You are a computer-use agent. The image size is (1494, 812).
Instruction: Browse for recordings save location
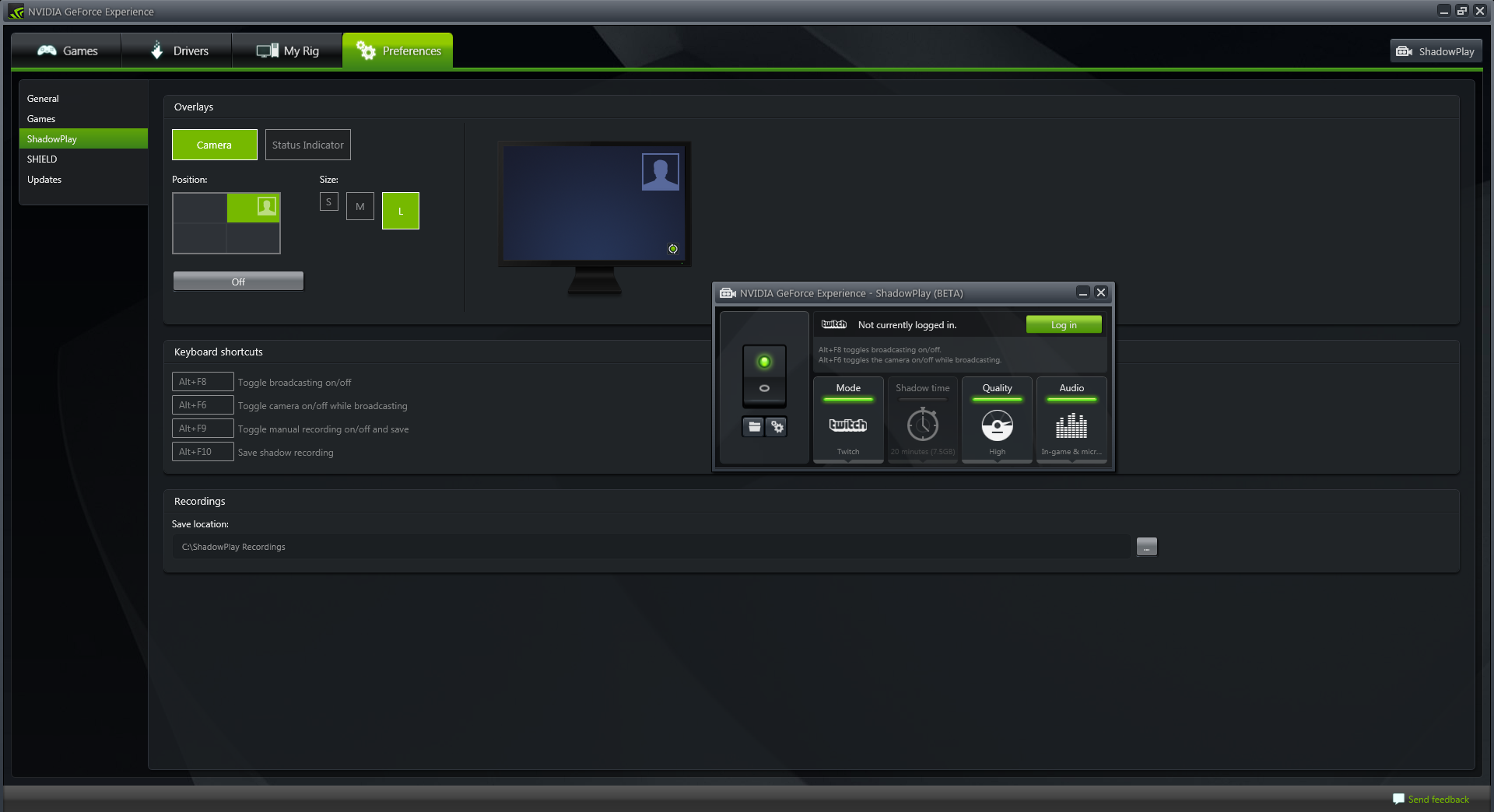click(x=1146, y=547)
